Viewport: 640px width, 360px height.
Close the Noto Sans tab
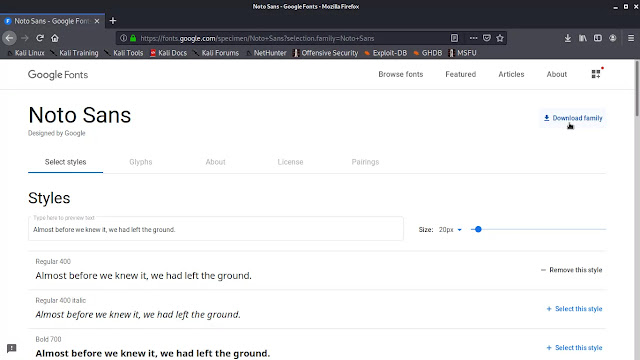(x=97, y=21)
